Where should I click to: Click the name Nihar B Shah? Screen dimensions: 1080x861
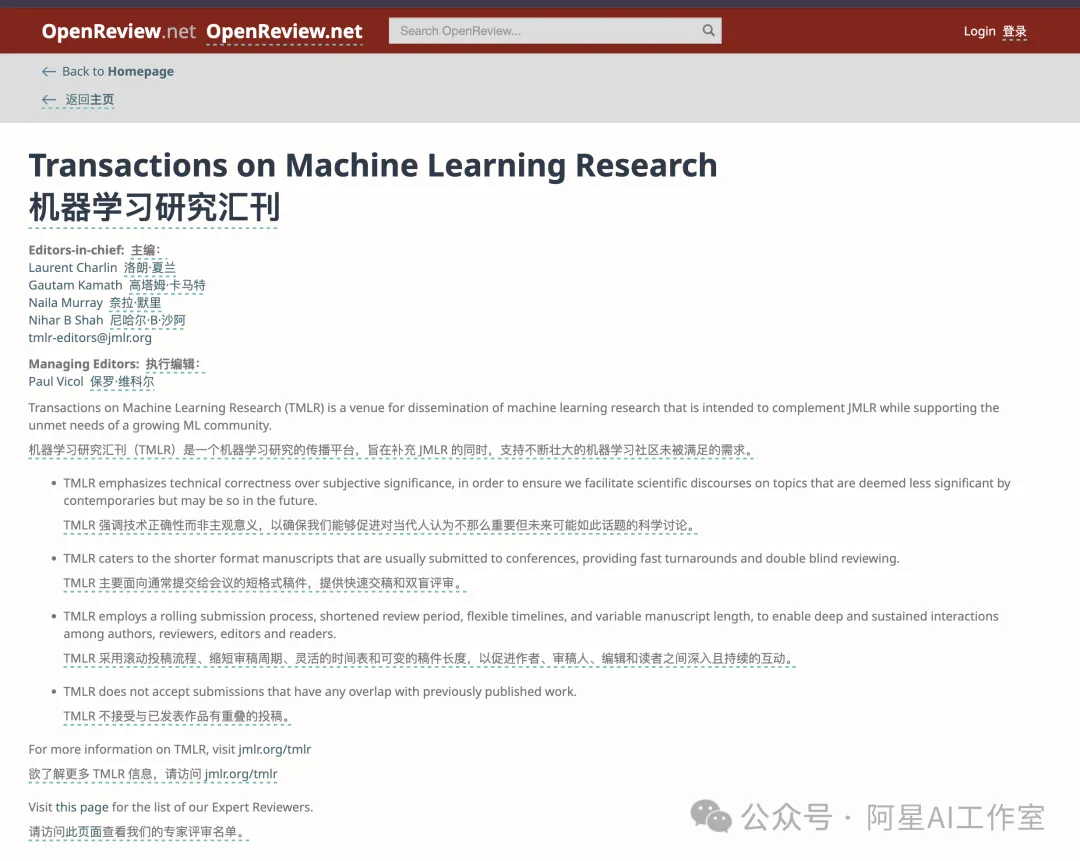point(65,320)
